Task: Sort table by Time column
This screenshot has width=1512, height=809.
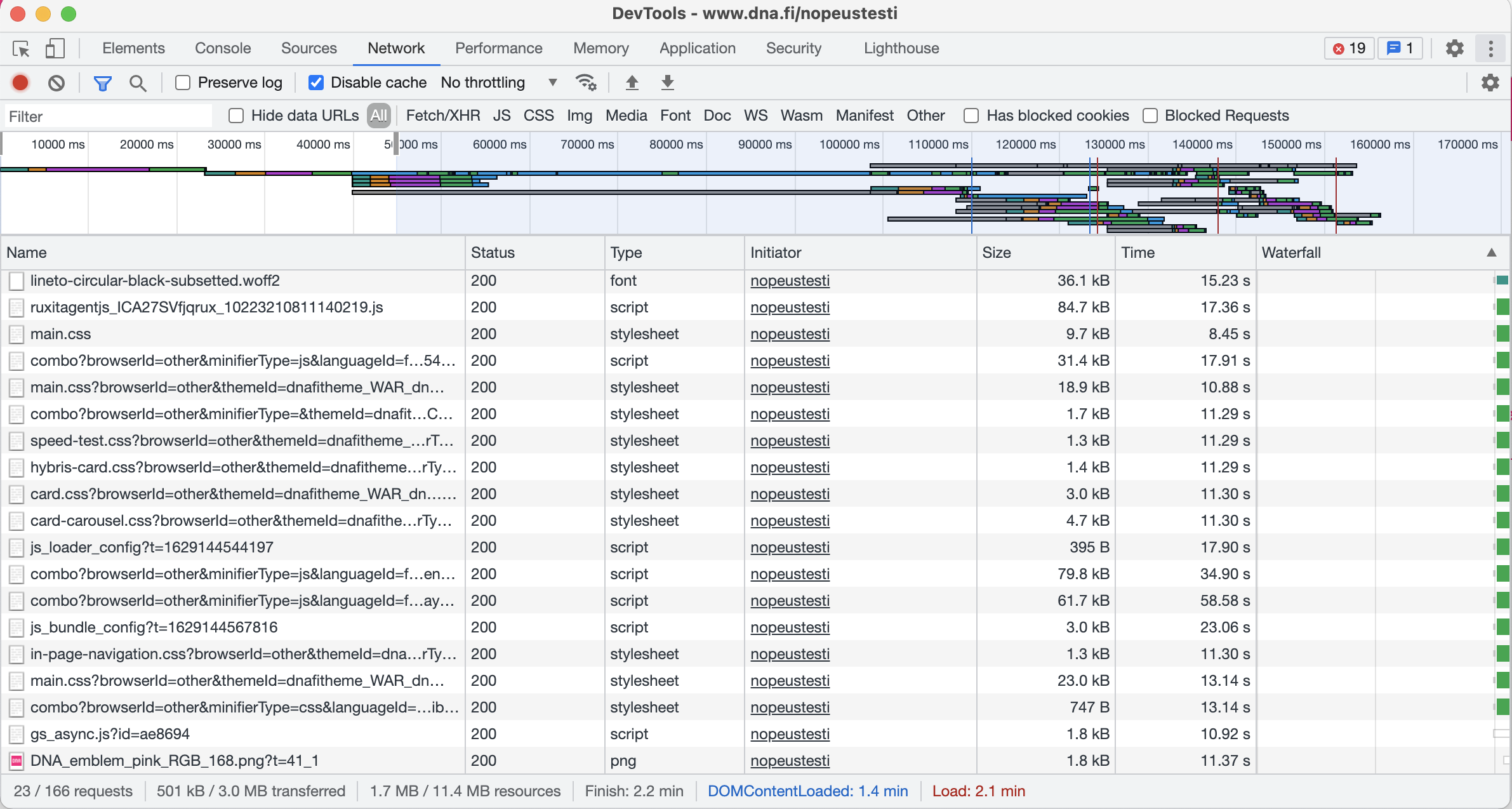Action: 1186,253
